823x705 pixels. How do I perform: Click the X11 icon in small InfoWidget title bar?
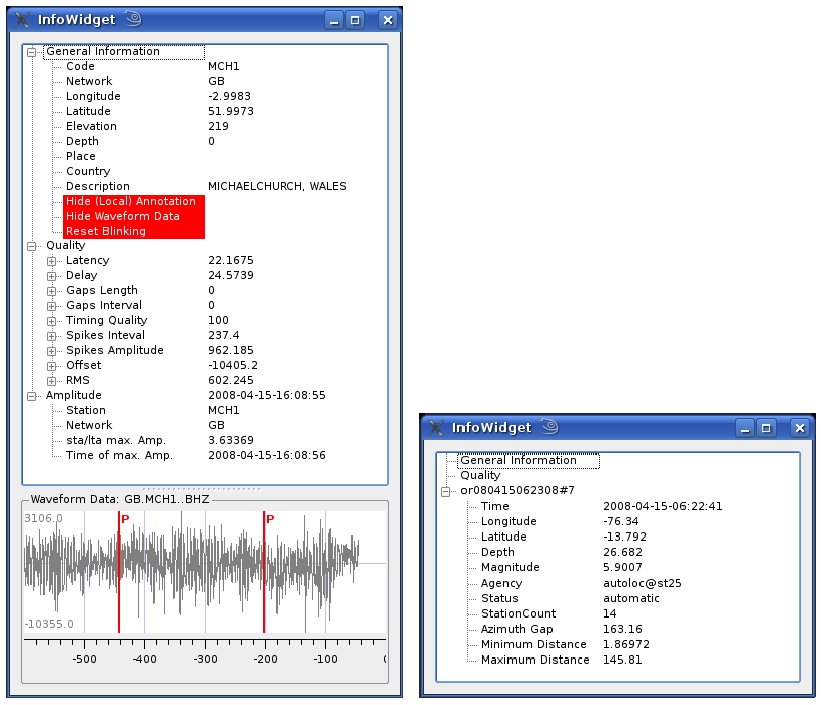436,427
